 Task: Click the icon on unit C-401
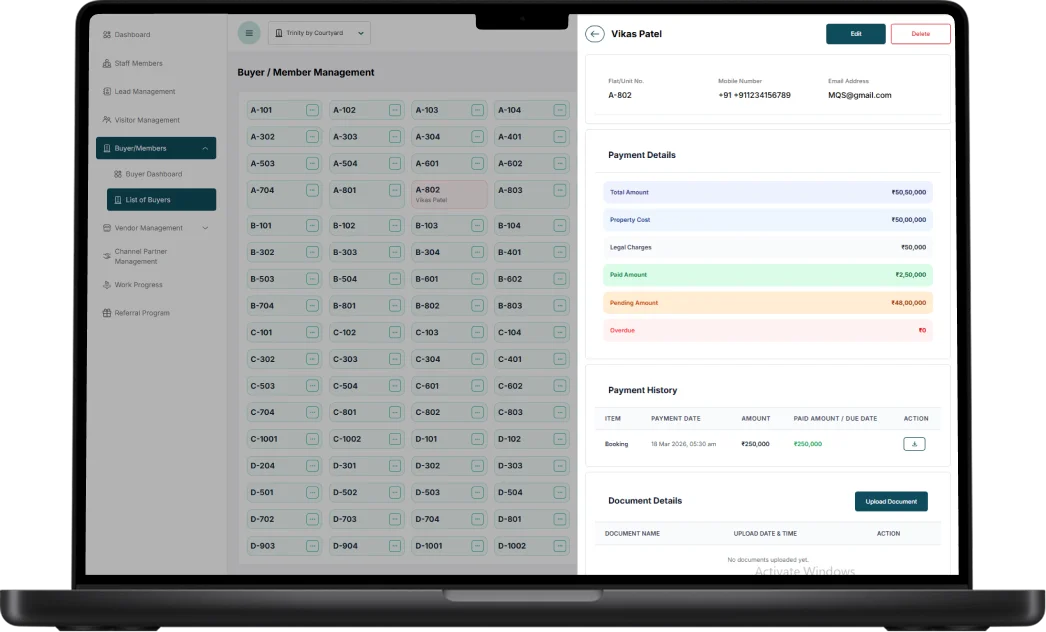[x=560, y=359]
